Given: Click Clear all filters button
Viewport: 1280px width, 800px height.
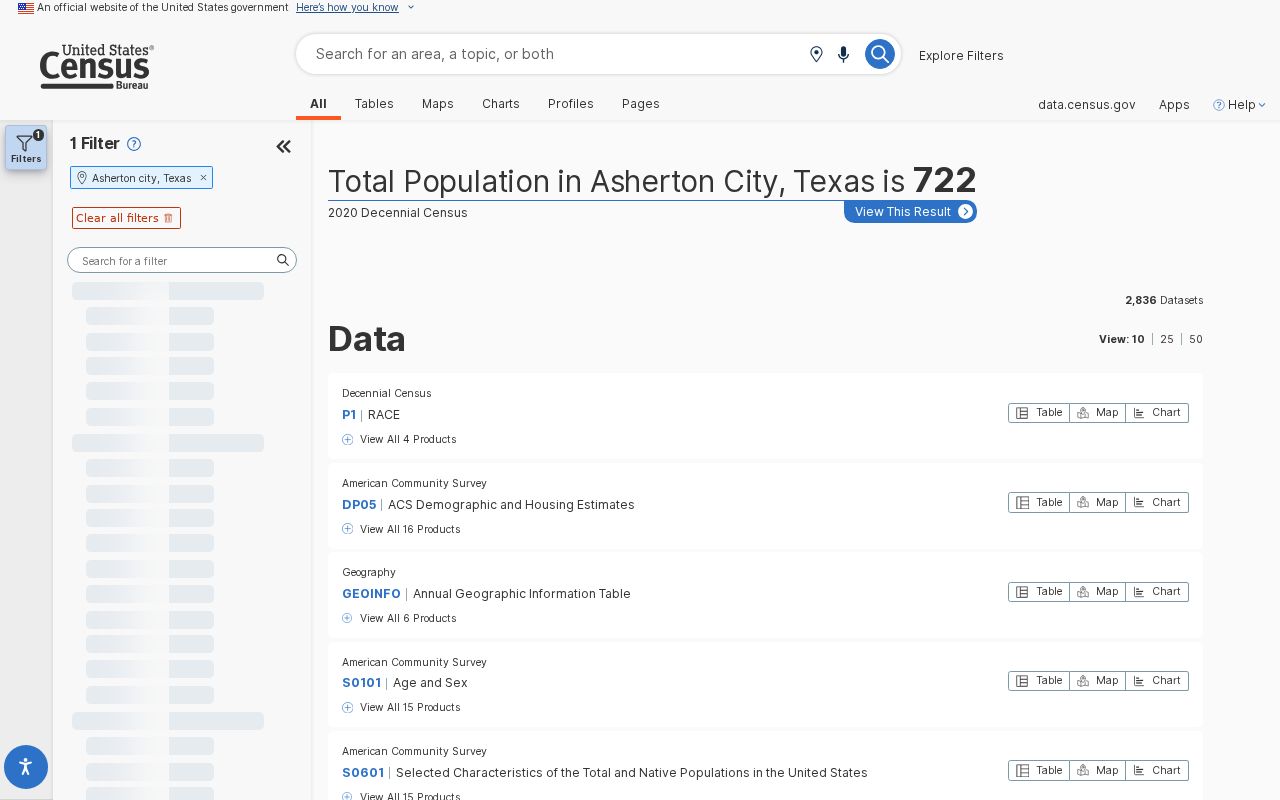Looking at the screenshot, I should click(x=126, y=218).
